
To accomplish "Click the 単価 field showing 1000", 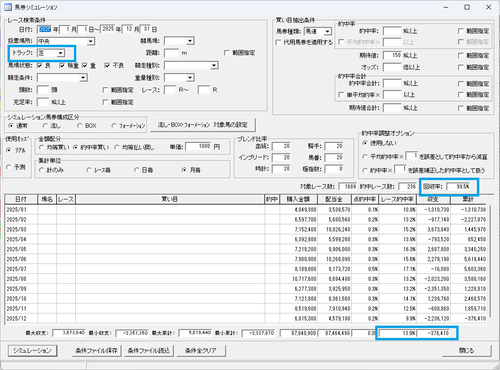I will [198, 146].
